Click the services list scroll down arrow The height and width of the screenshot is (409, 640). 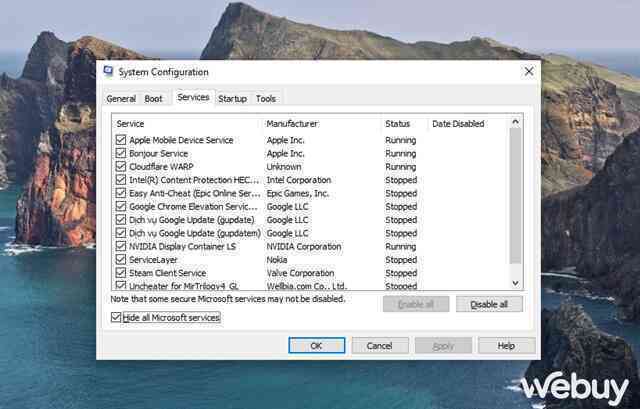click(516, 283)
